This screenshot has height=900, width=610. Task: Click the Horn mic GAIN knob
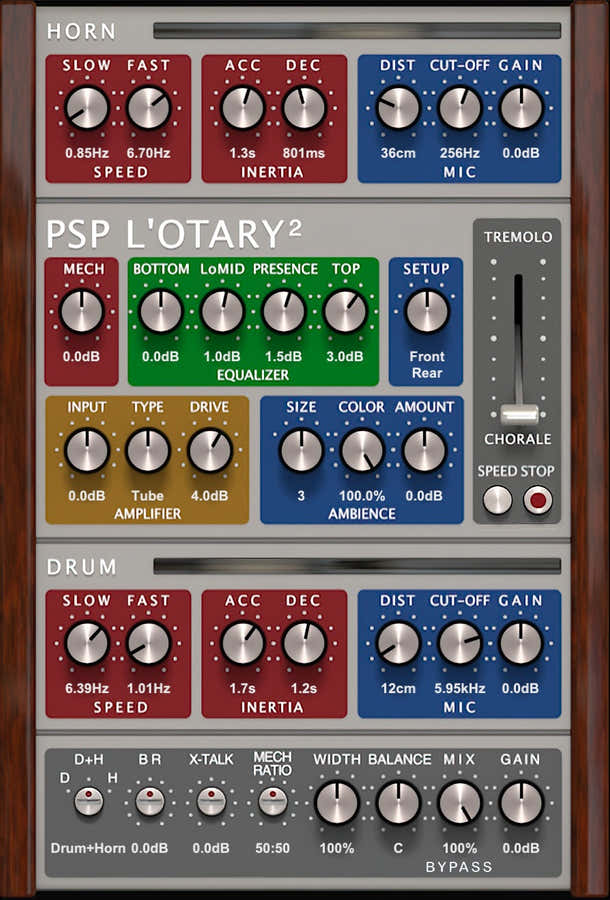click(x=521, y=108)
